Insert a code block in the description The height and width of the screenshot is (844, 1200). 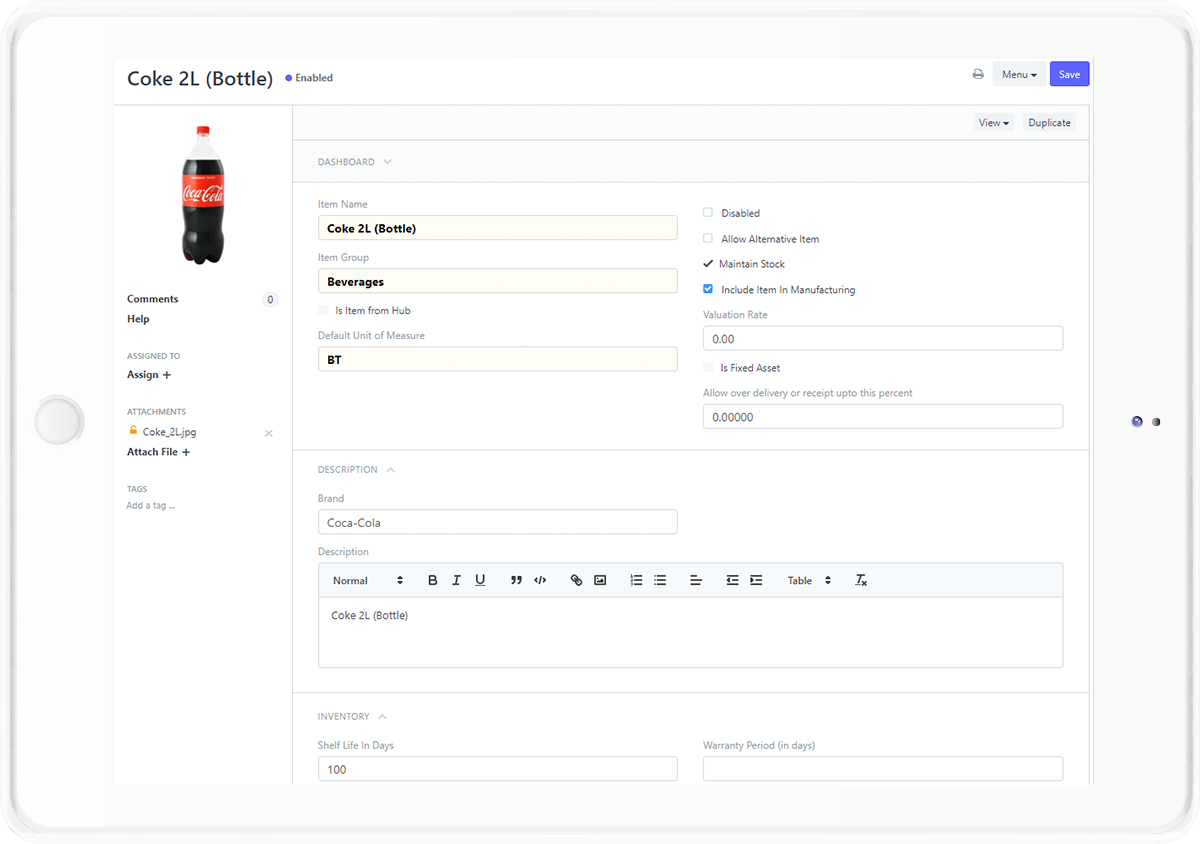click(540, 580)
